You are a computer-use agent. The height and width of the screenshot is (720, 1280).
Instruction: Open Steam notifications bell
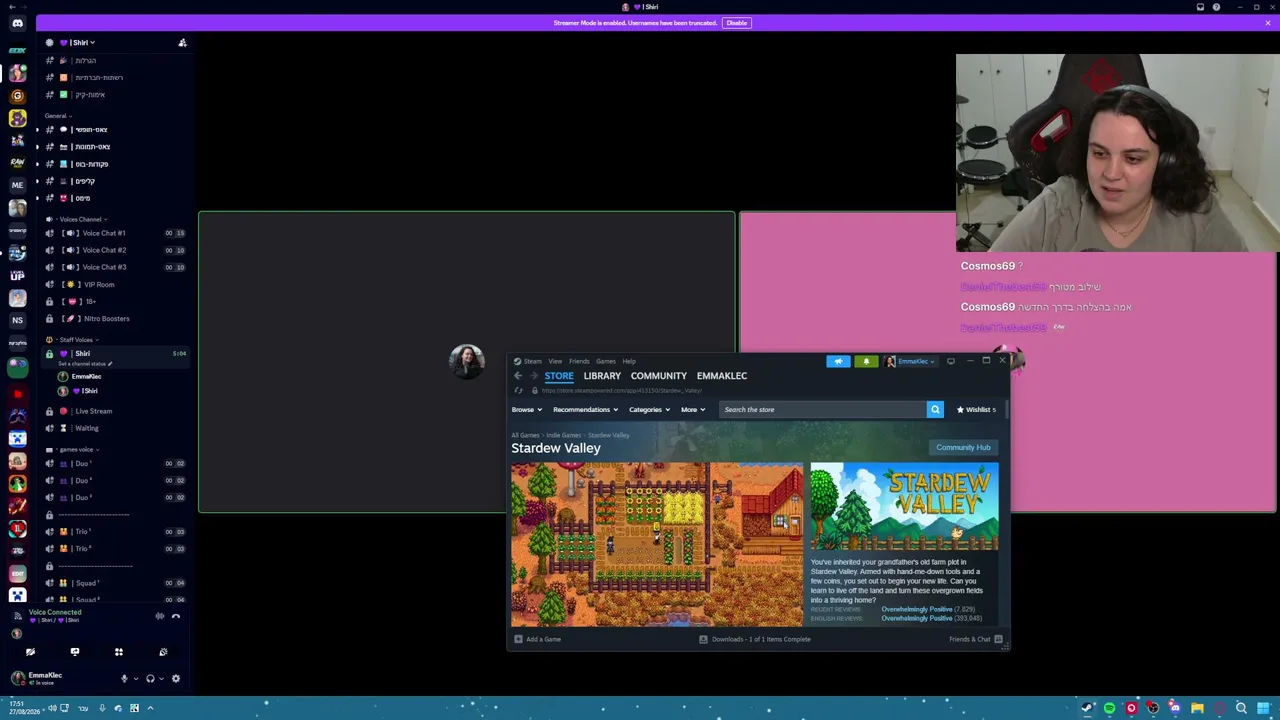(866, 361)
